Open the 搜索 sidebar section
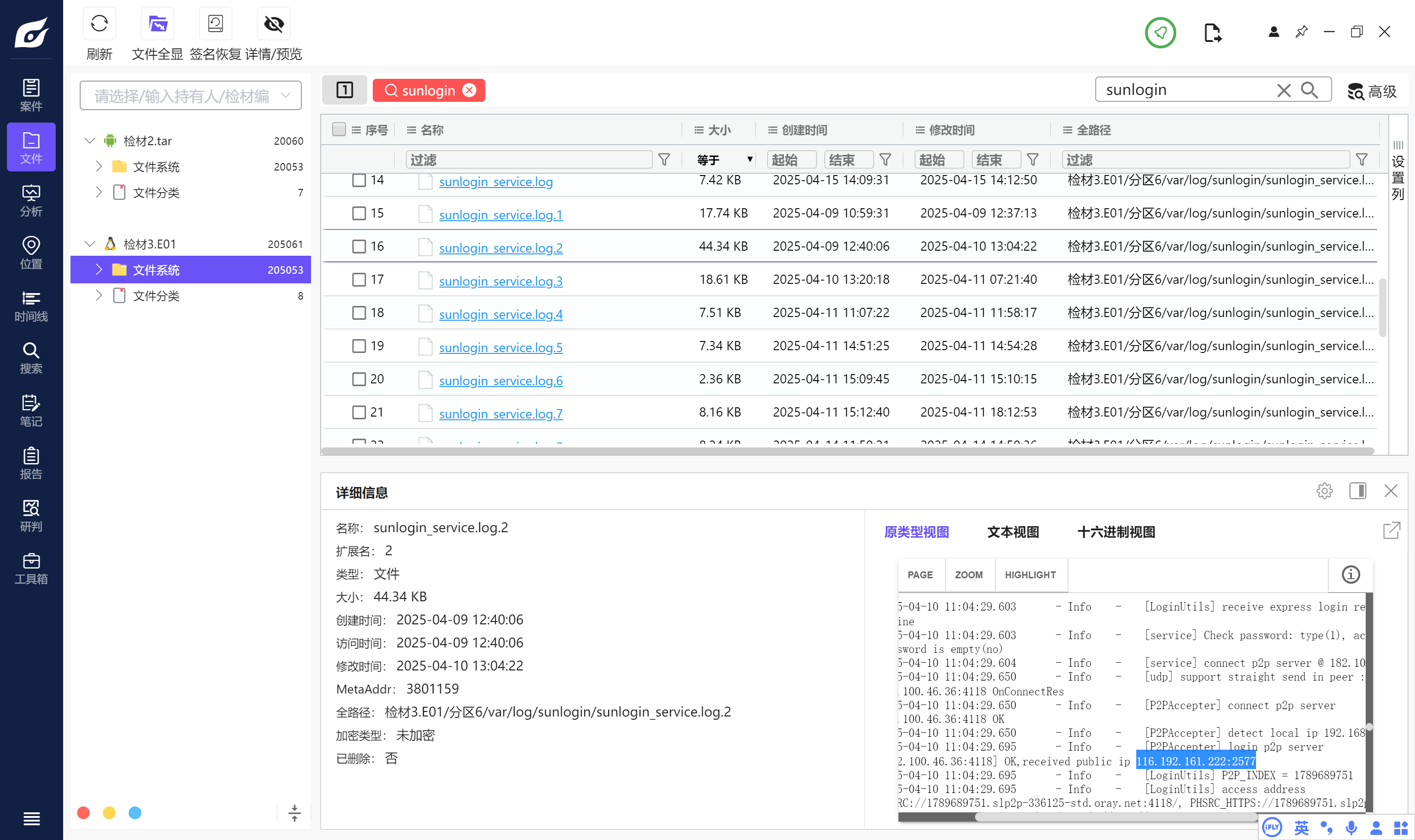 (x=31, y=358)
